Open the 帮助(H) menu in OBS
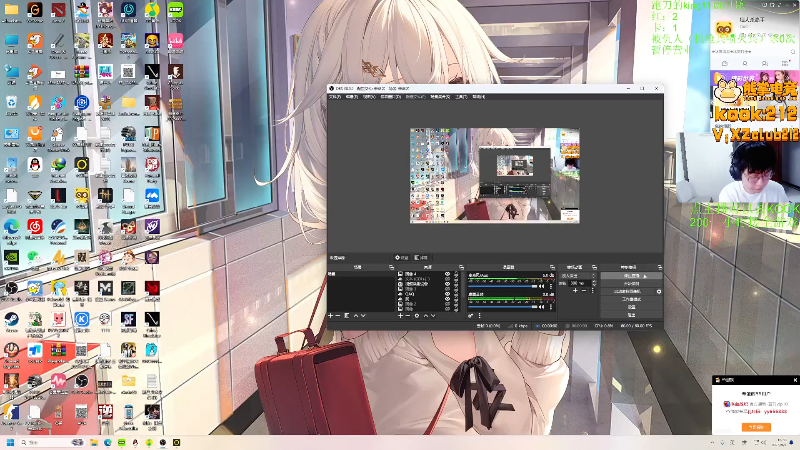800x450 pixels. 479,97
